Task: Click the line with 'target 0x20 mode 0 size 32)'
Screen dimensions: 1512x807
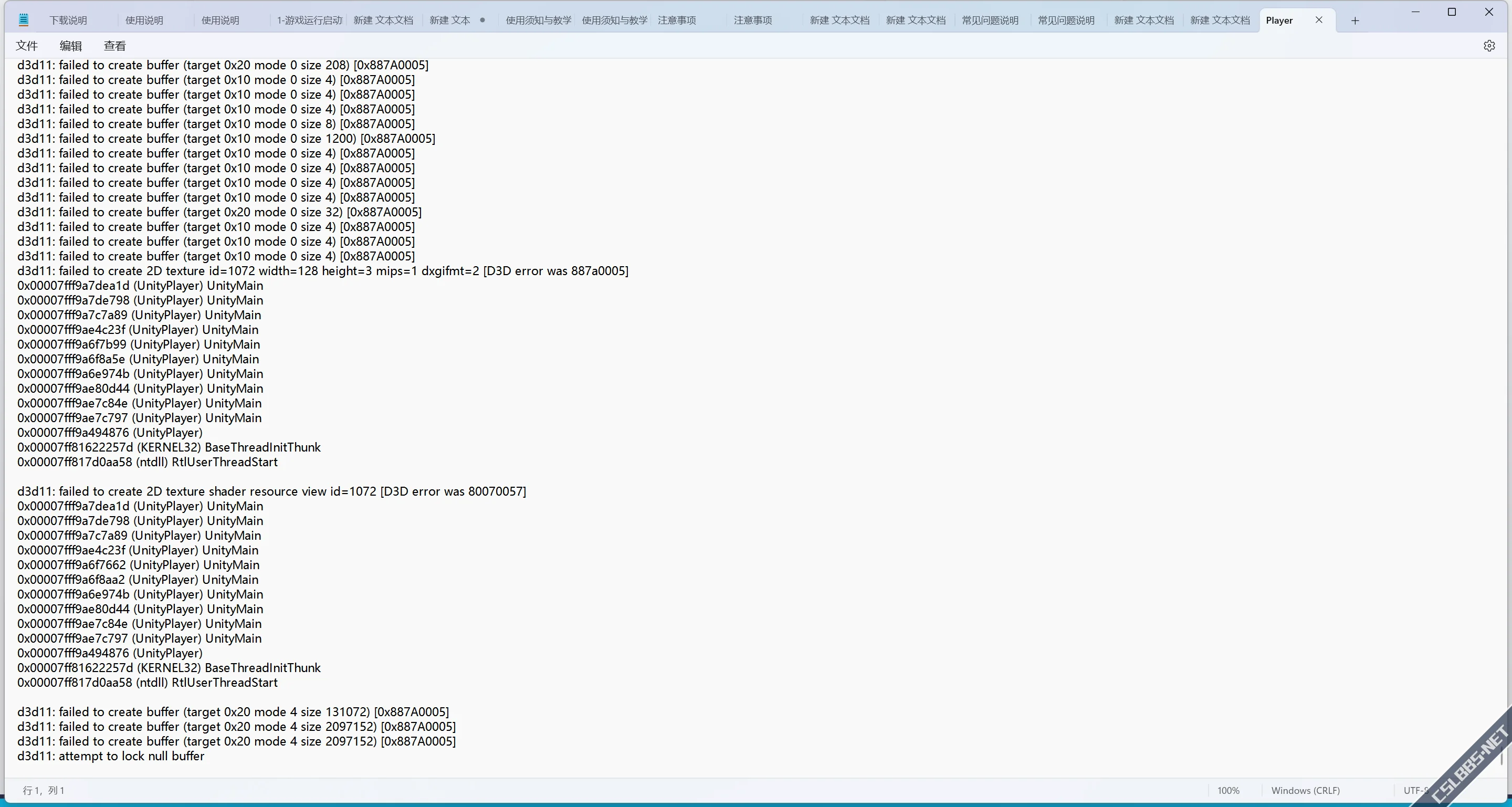Action: (219, 212)
